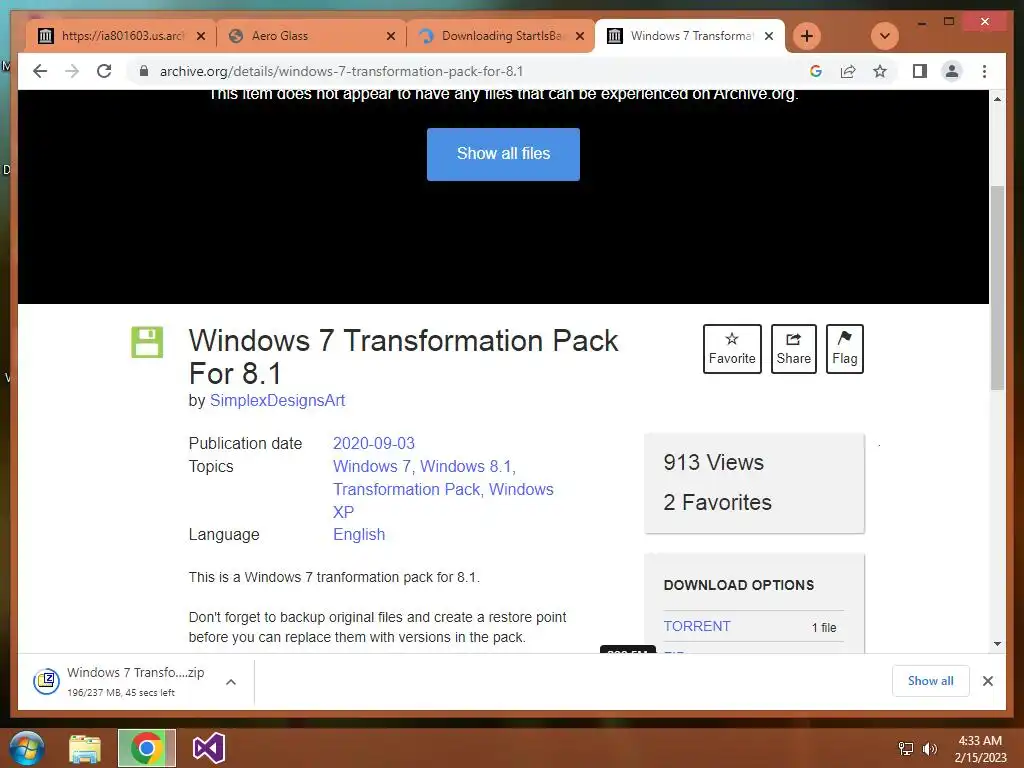Image resolution: width=1024 pixels, height=768 pixels.
Task: Click the browser forward arrow
Action: [x=72, y=71]
